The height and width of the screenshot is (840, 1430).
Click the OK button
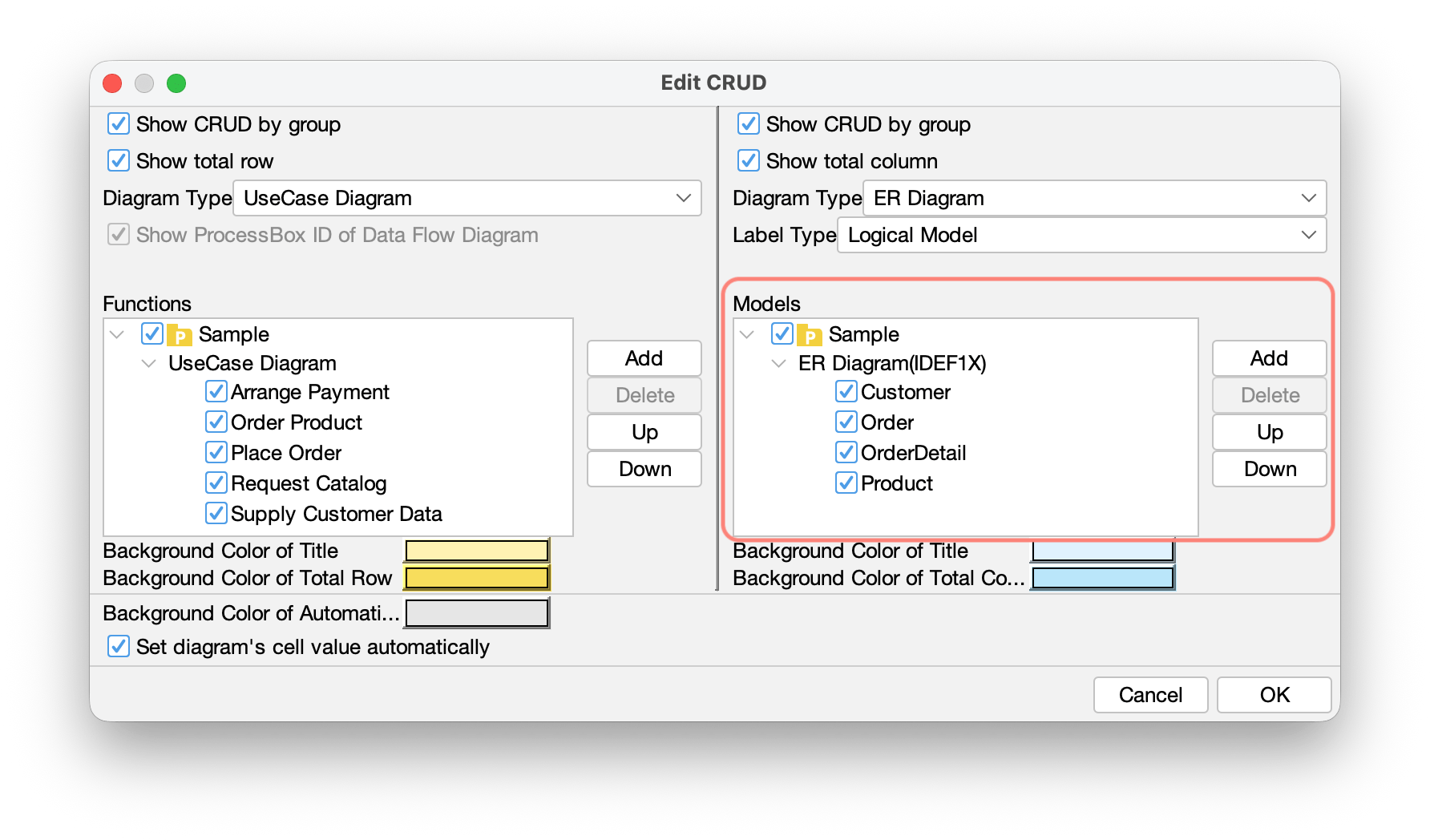click(1274, 695)
